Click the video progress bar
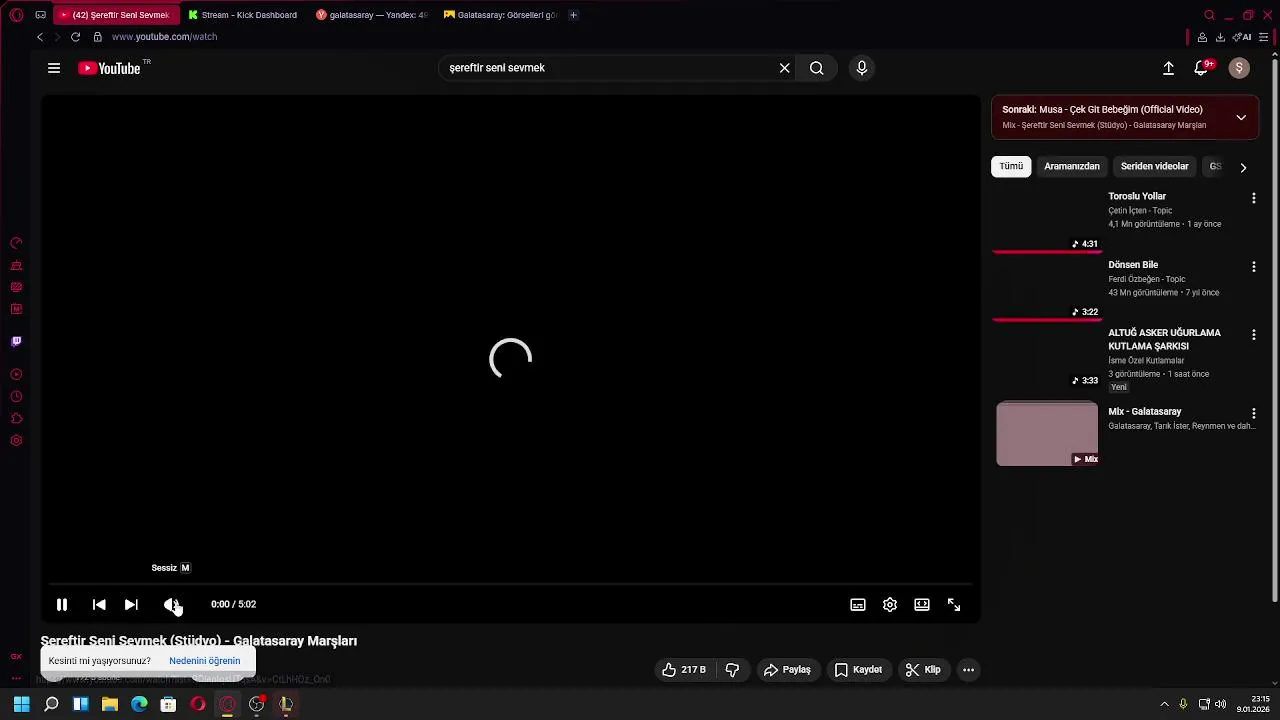This screenshot has height=720, width=1280. click(x=510, y=584)
